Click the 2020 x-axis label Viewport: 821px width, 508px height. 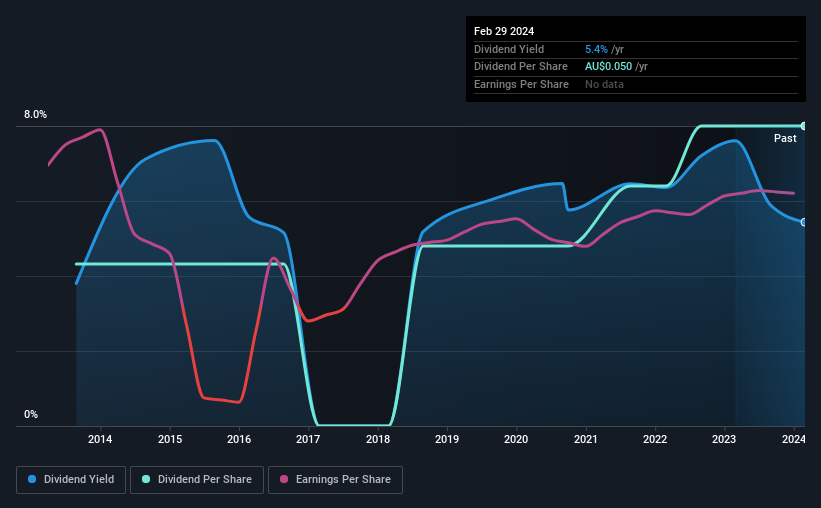[516, 439]
